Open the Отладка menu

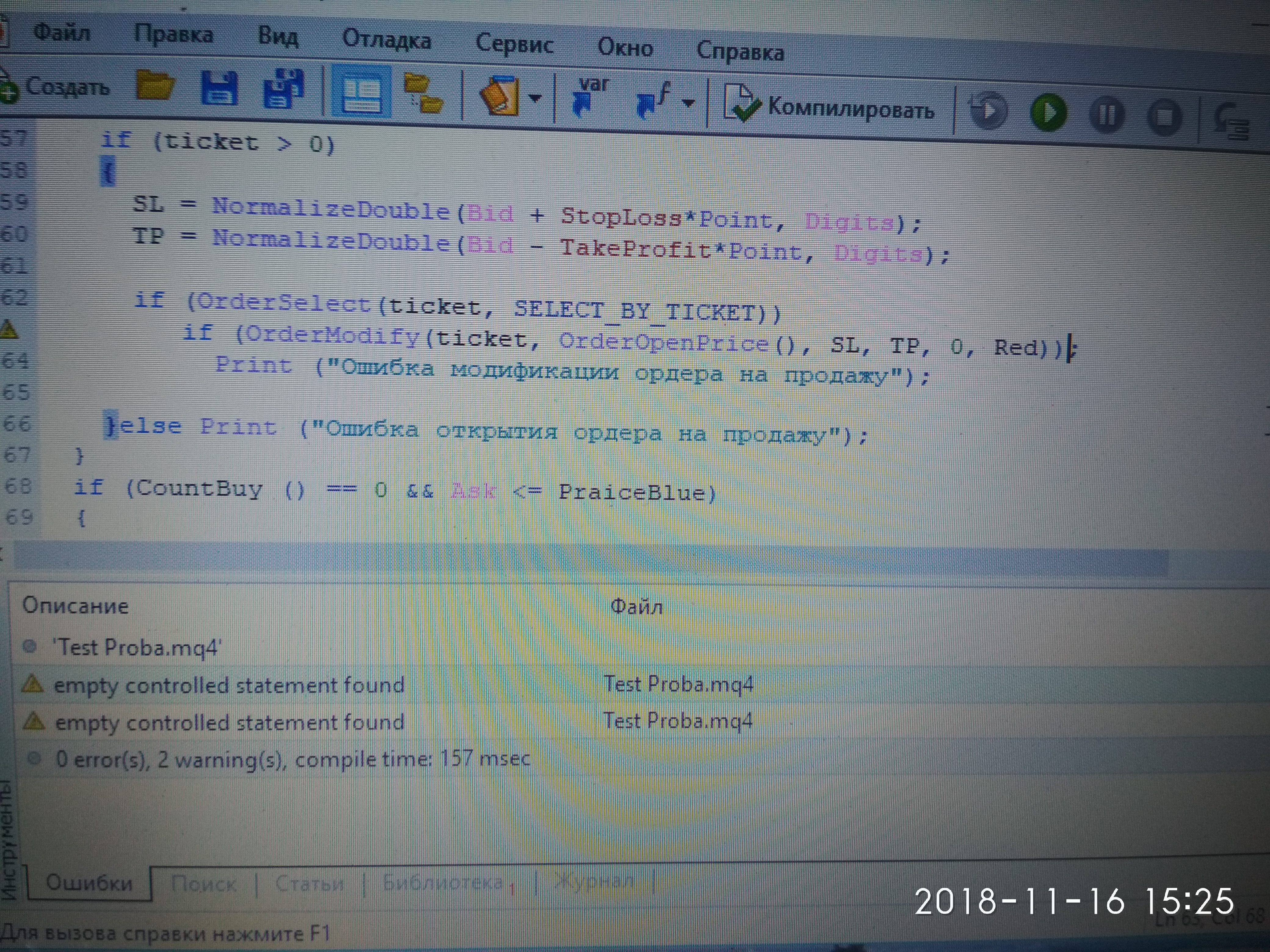coord(386,40)
